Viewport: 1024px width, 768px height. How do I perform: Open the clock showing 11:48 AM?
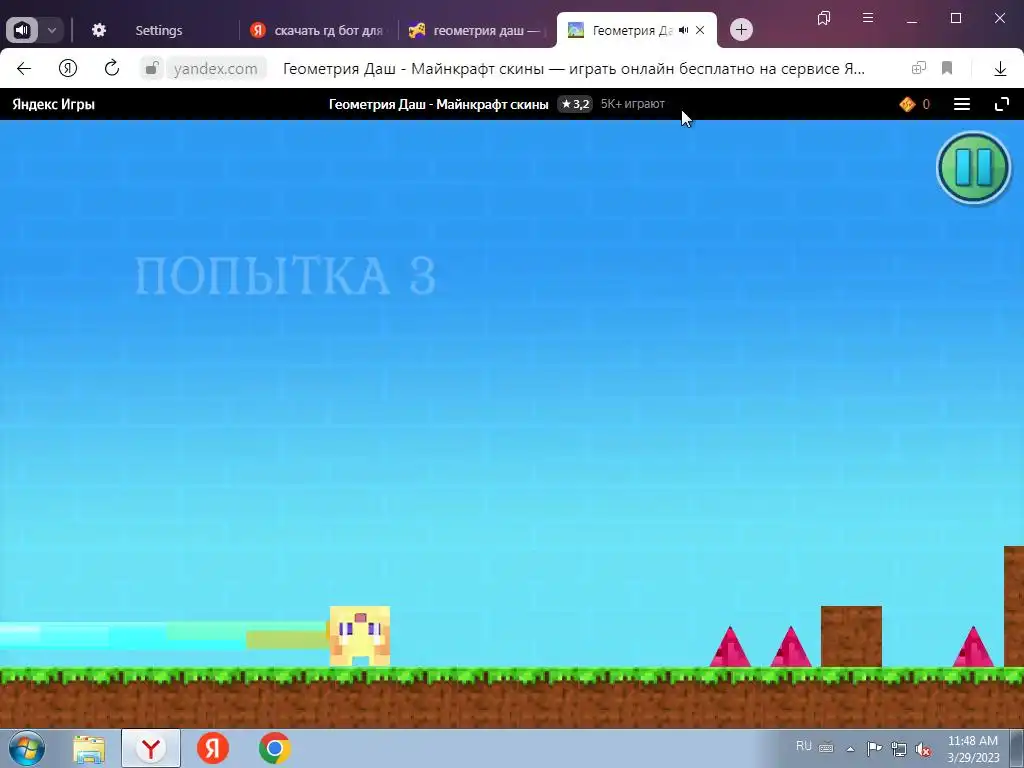point(973,749)
